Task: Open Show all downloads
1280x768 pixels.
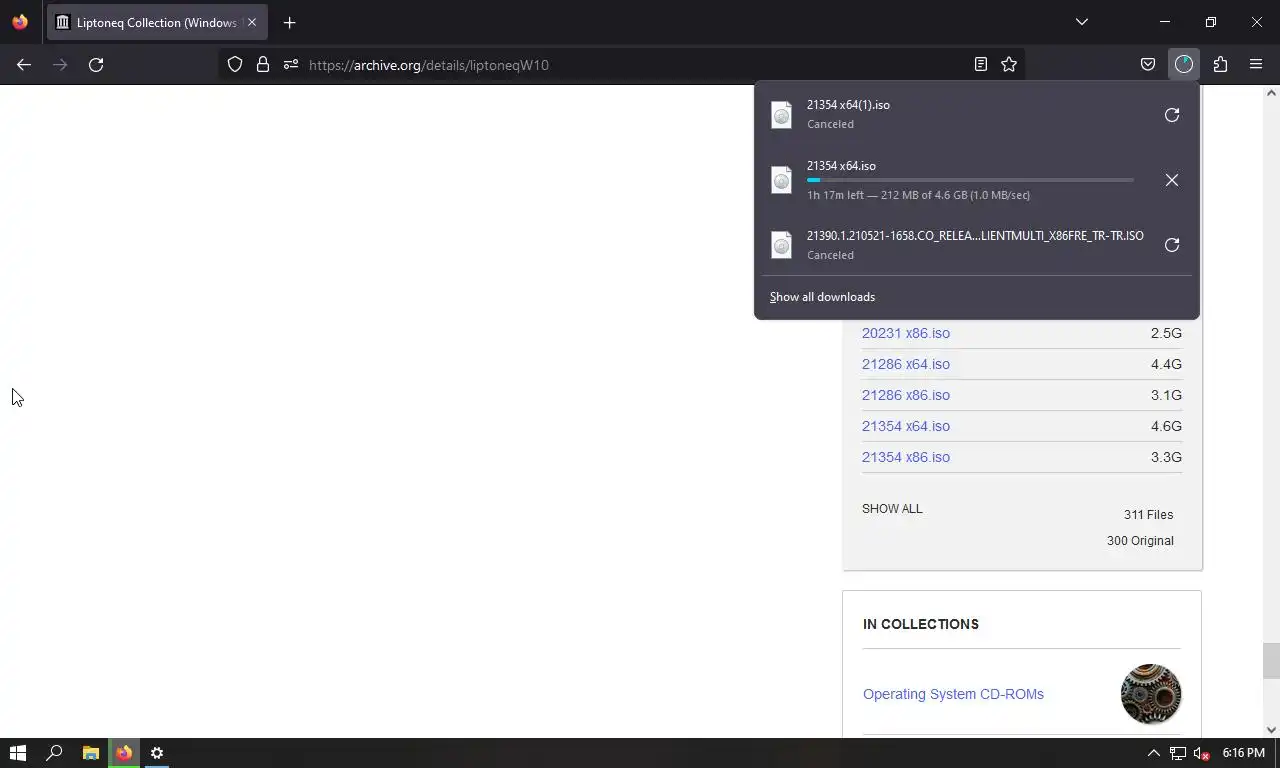Action: (x=822, y=297)
